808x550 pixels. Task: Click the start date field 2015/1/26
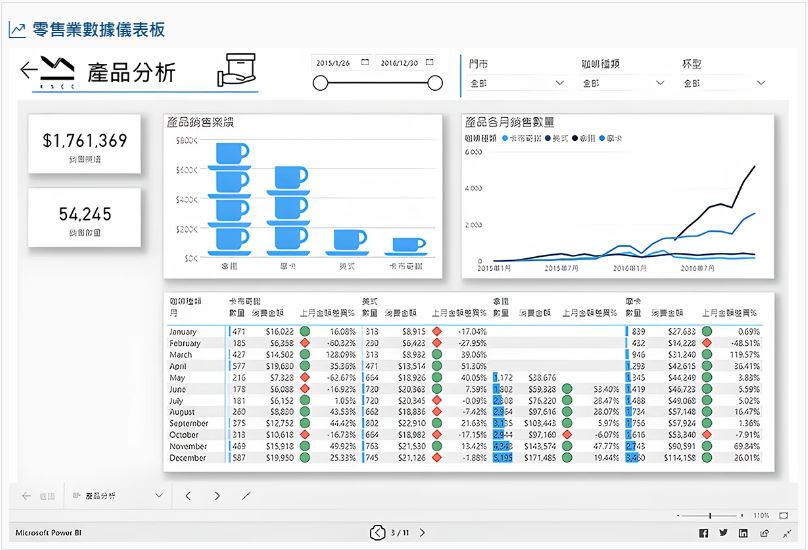coord(331,62)
